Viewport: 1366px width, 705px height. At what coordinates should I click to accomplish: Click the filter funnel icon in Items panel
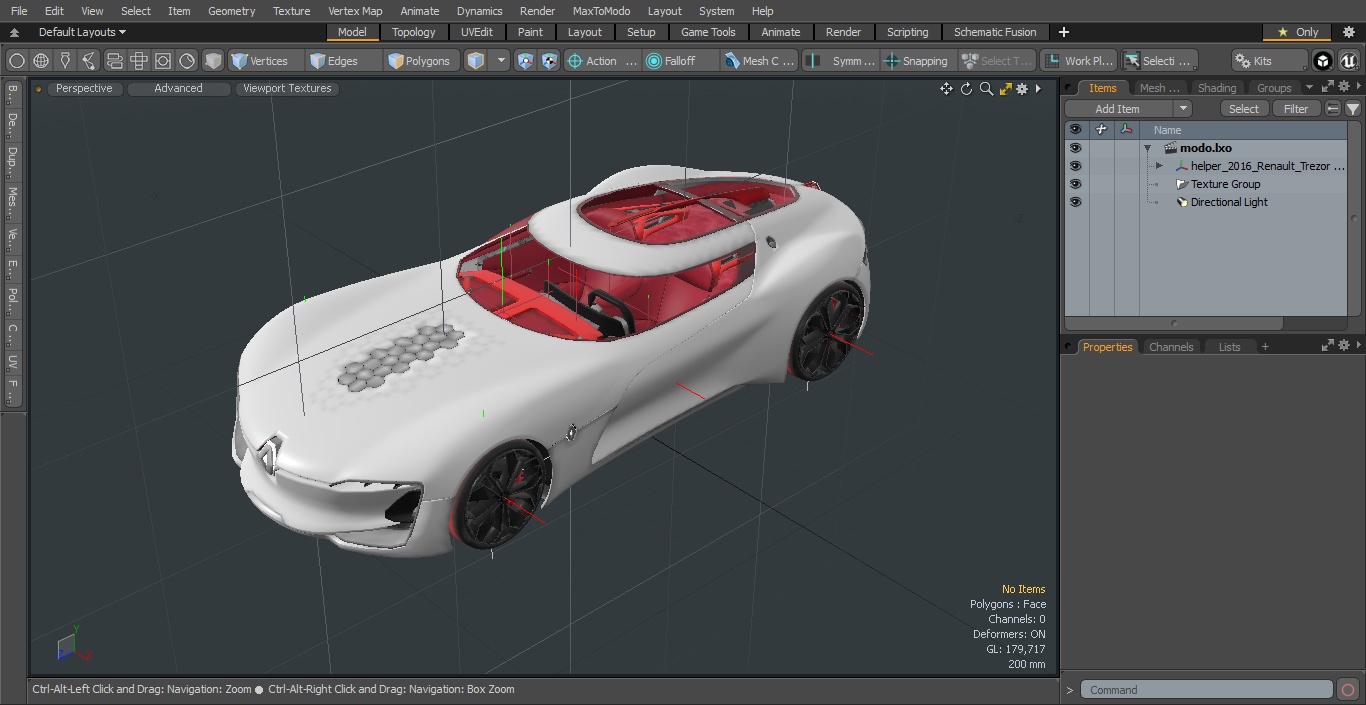tap(1353, 109)
